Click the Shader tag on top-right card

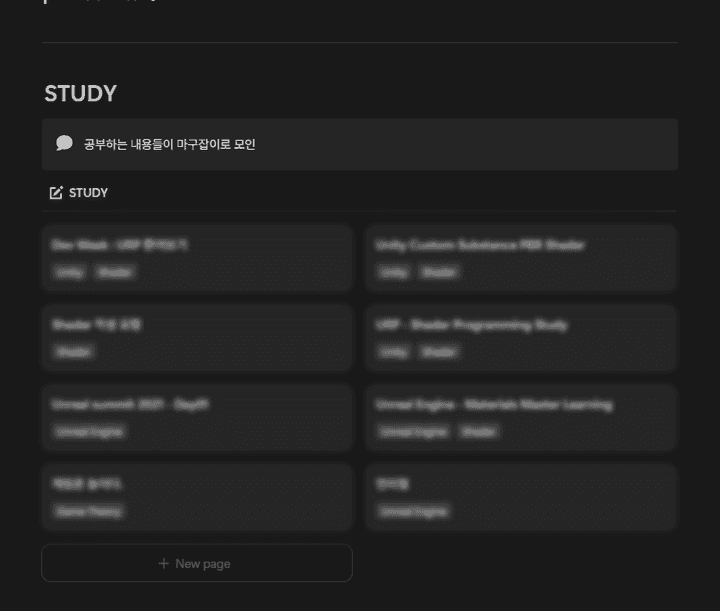[x=439, y=272]
